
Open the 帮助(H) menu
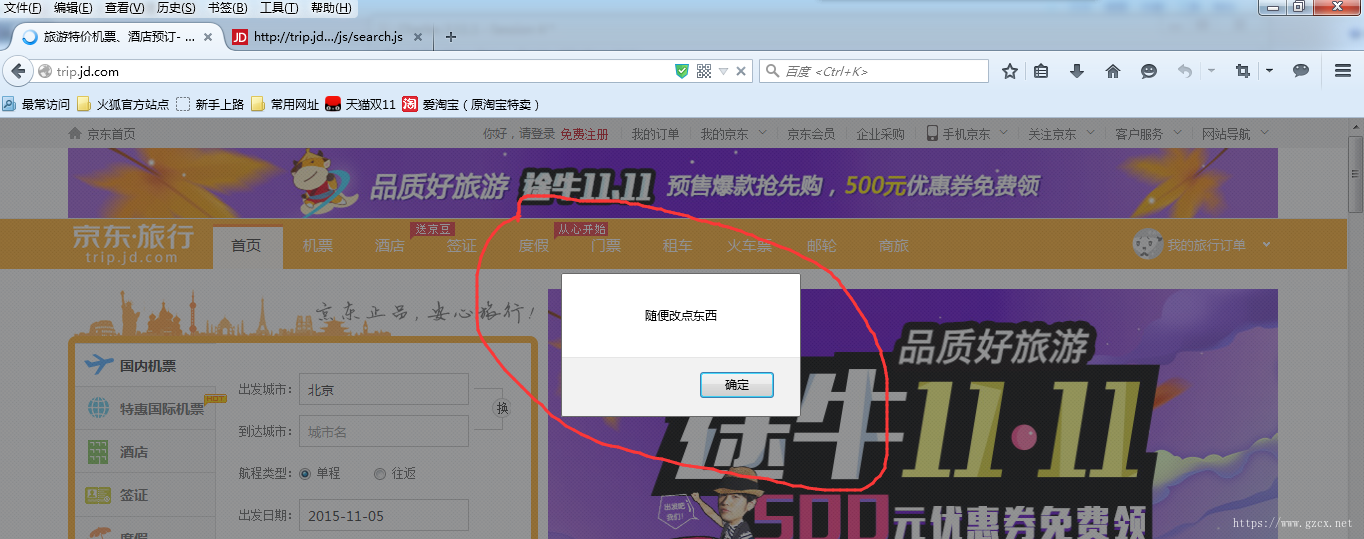pos(331,8)
